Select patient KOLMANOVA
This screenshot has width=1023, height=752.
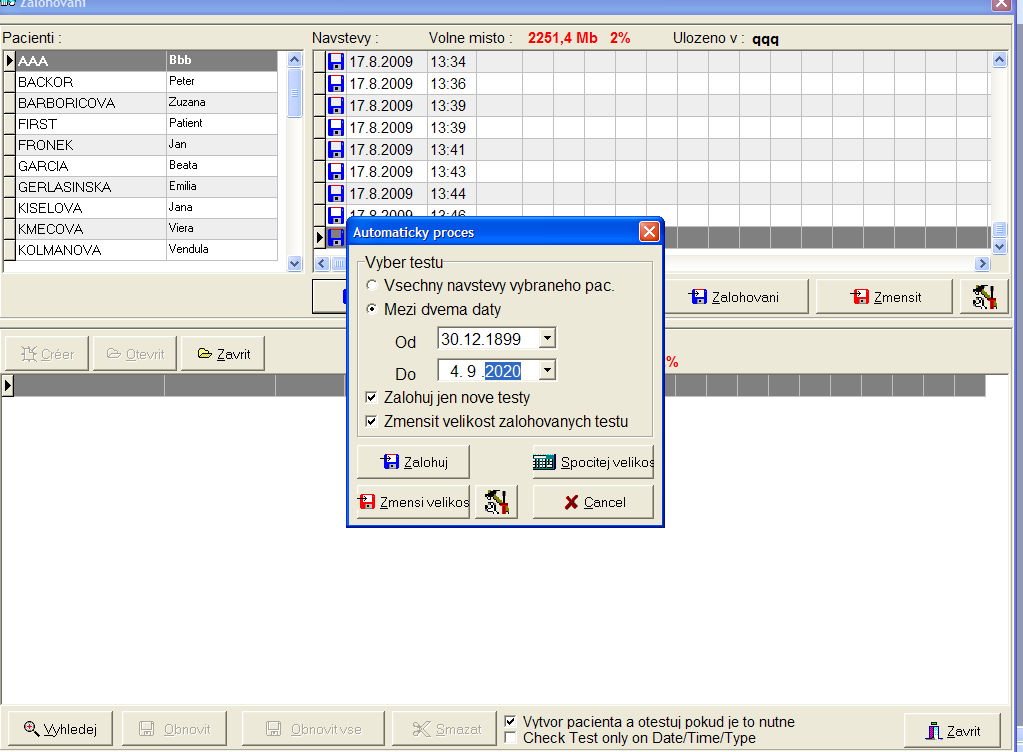click(147, 249)
